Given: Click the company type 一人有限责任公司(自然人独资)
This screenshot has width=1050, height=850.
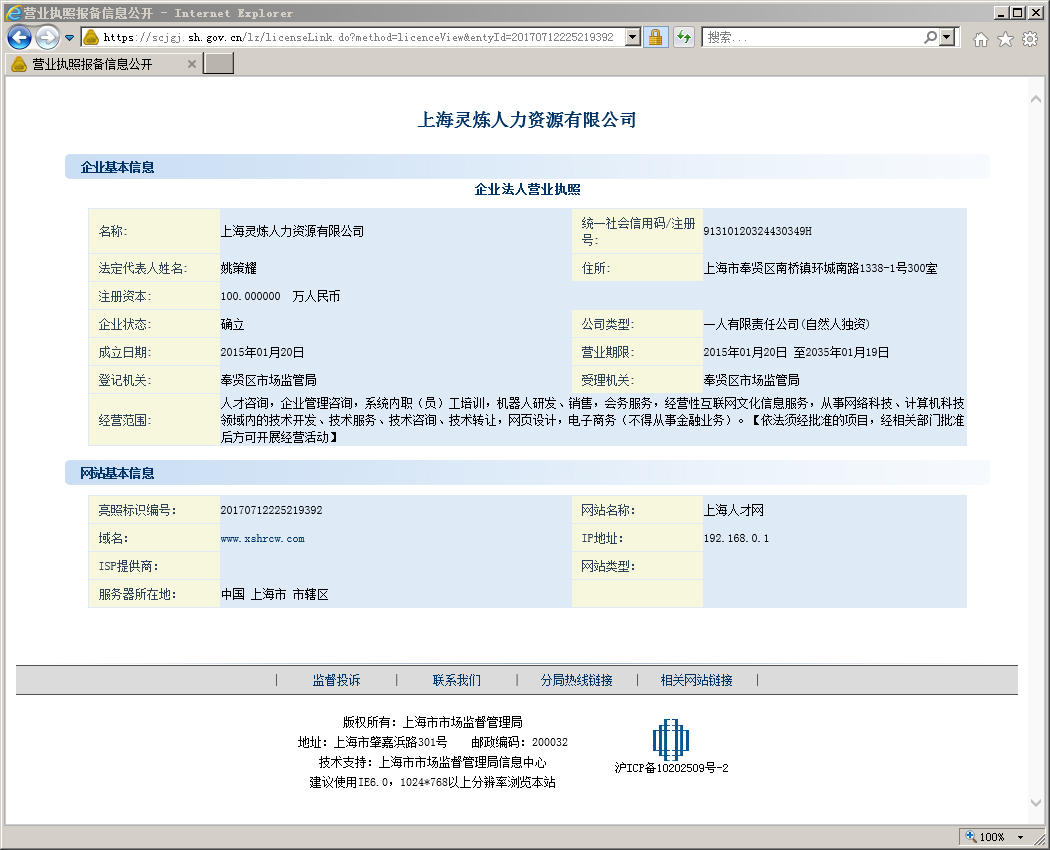Looking at the screenshot, I should 787,324.
